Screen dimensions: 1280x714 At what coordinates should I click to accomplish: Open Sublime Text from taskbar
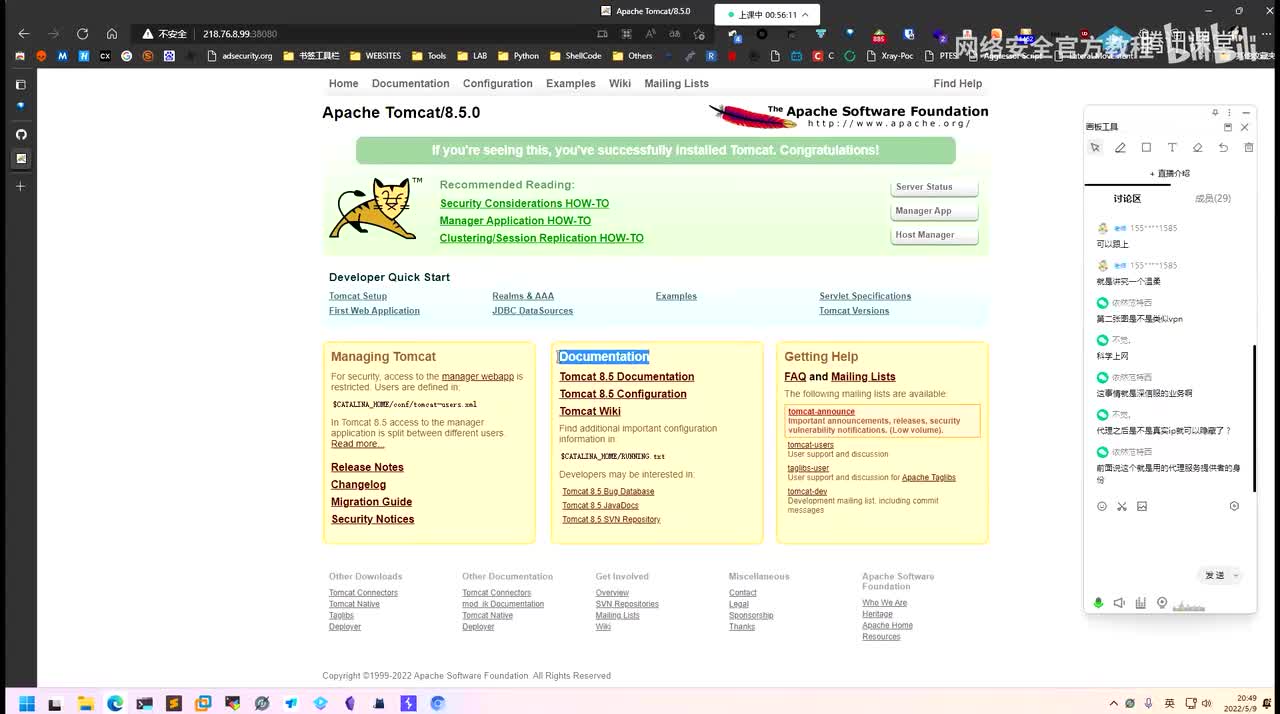[174, 703]
